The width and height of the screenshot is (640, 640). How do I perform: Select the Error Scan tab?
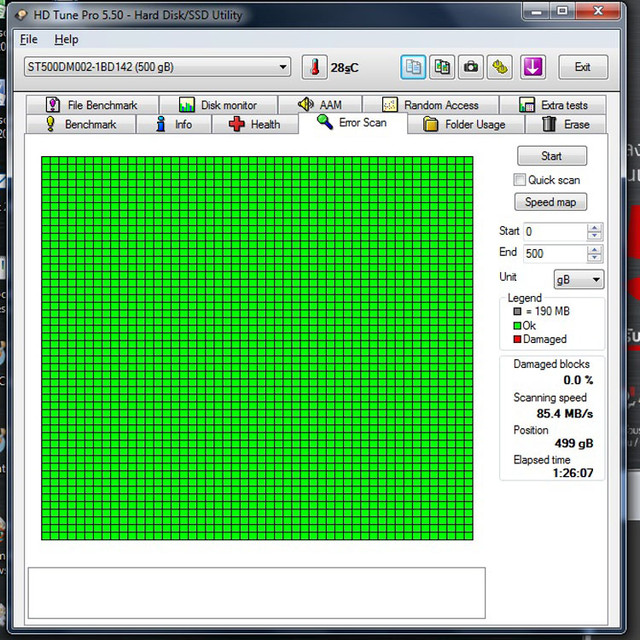[353, 122]
